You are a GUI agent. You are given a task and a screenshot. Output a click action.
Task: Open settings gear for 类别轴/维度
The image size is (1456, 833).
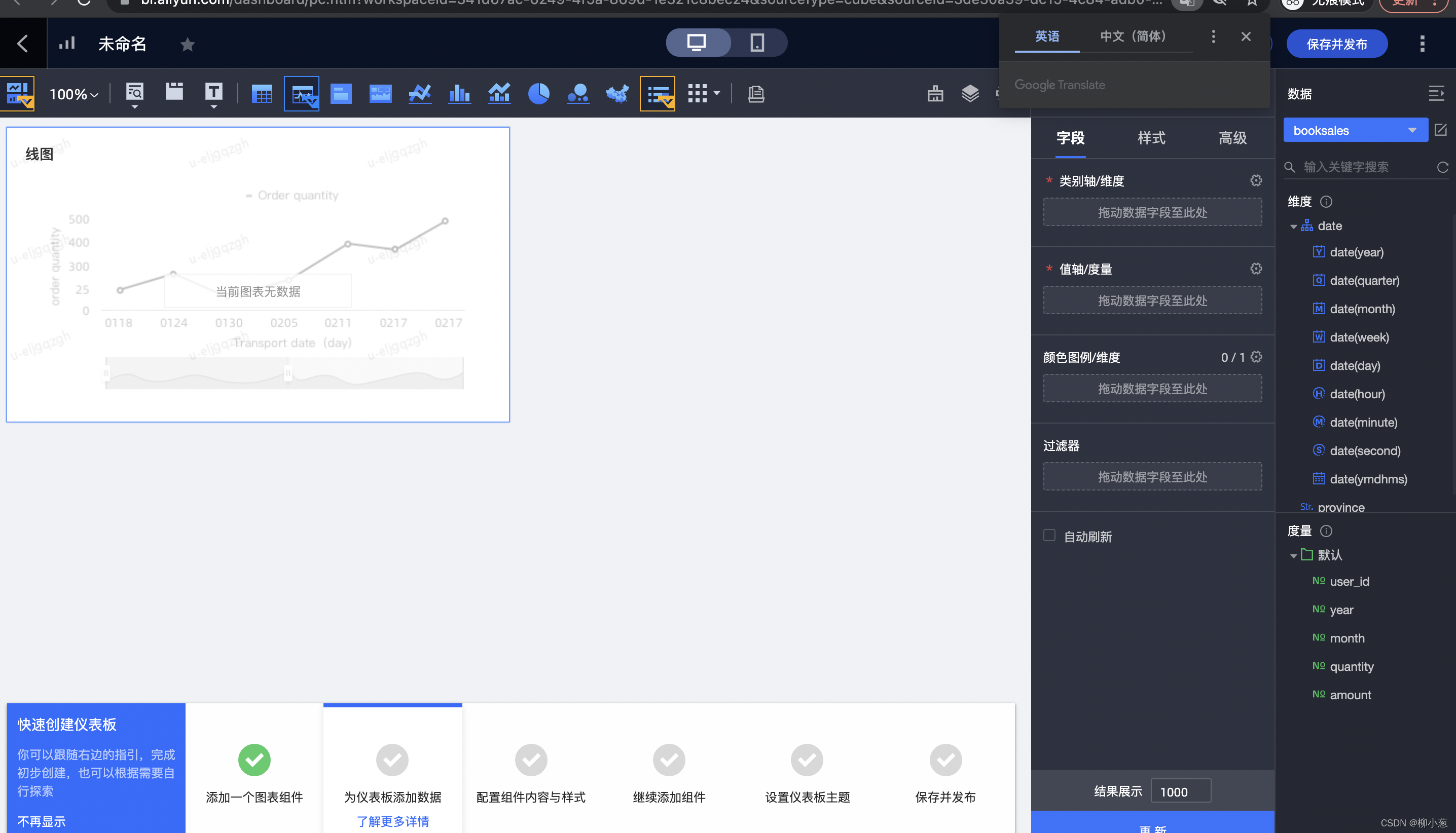(1256, 181)
